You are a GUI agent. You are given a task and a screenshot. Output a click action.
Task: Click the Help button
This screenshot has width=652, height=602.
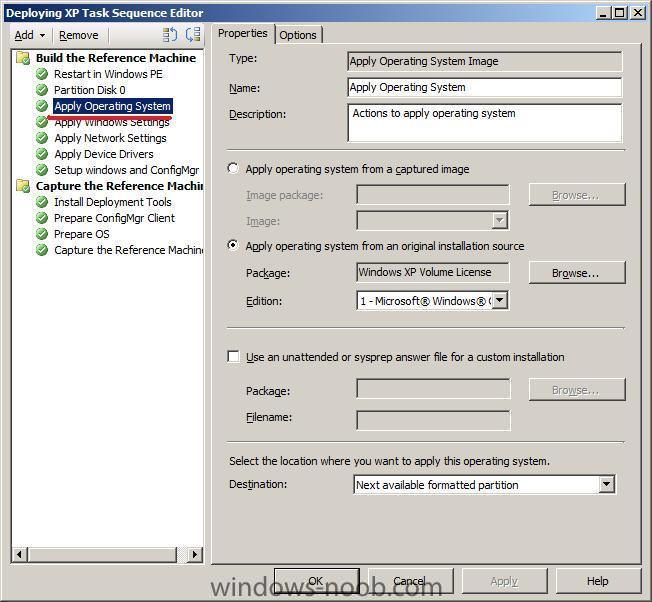(x=598, y=581)
